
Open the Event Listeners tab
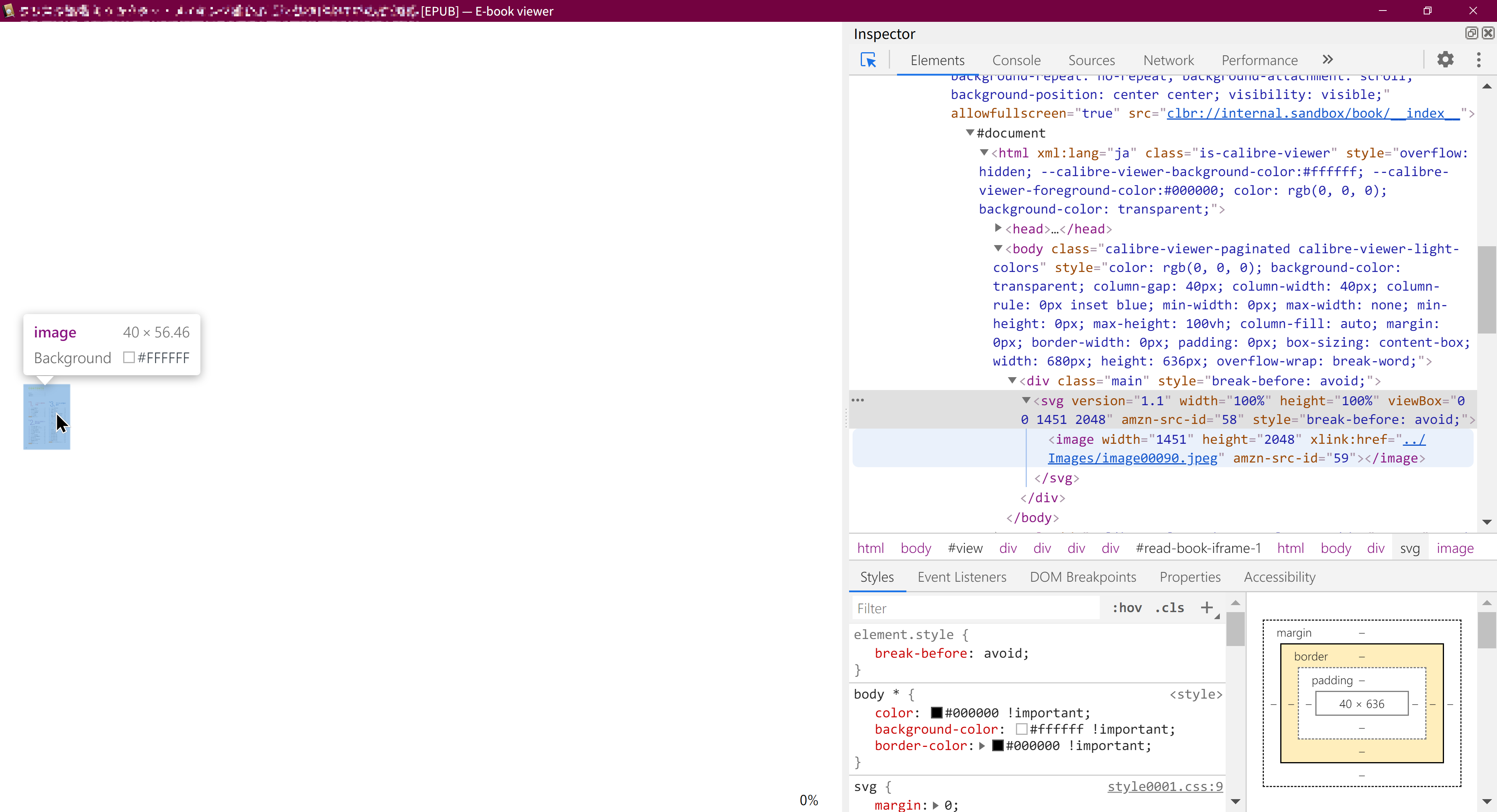[x=961, y=577]
